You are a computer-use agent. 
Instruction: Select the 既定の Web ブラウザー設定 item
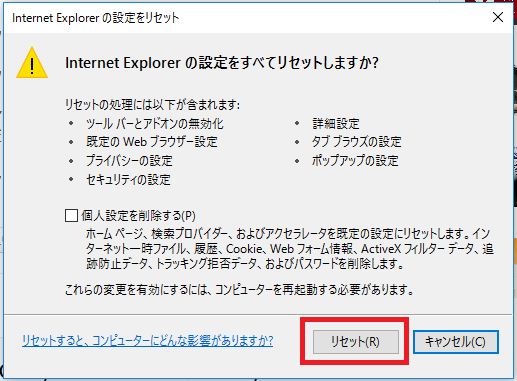(152, 142)
